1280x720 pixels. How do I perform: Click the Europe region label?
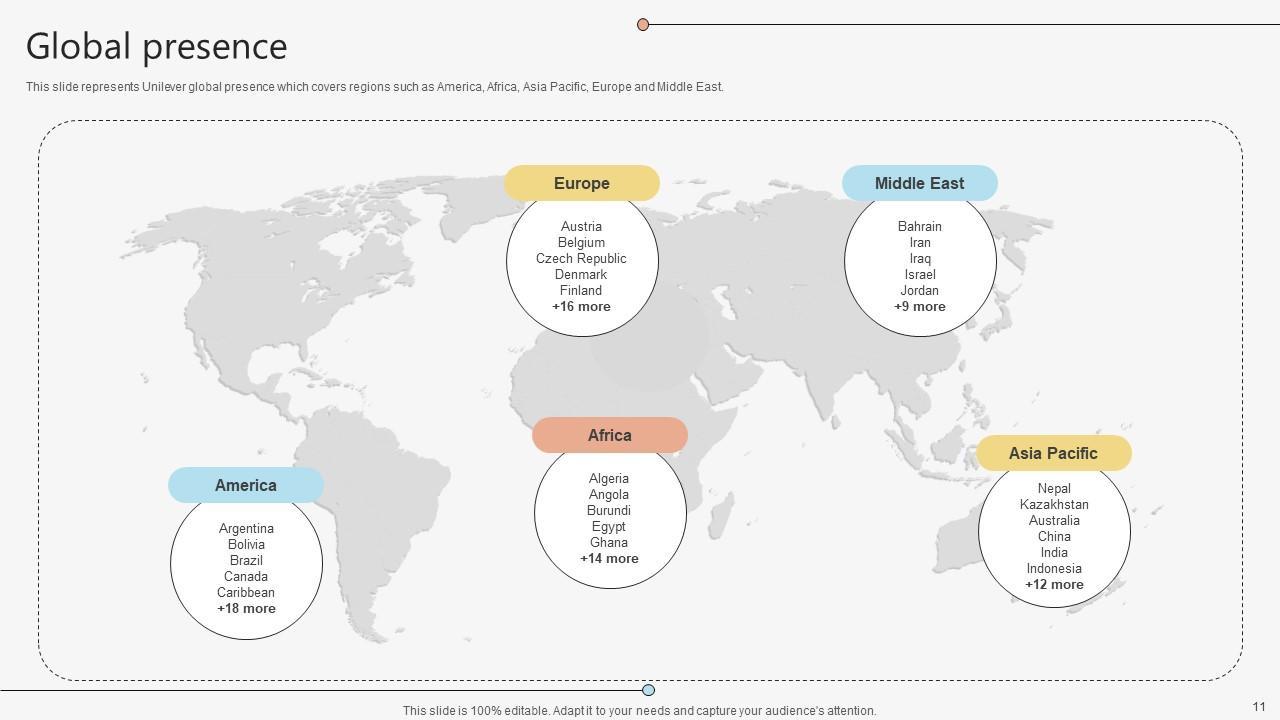[581, 184]
